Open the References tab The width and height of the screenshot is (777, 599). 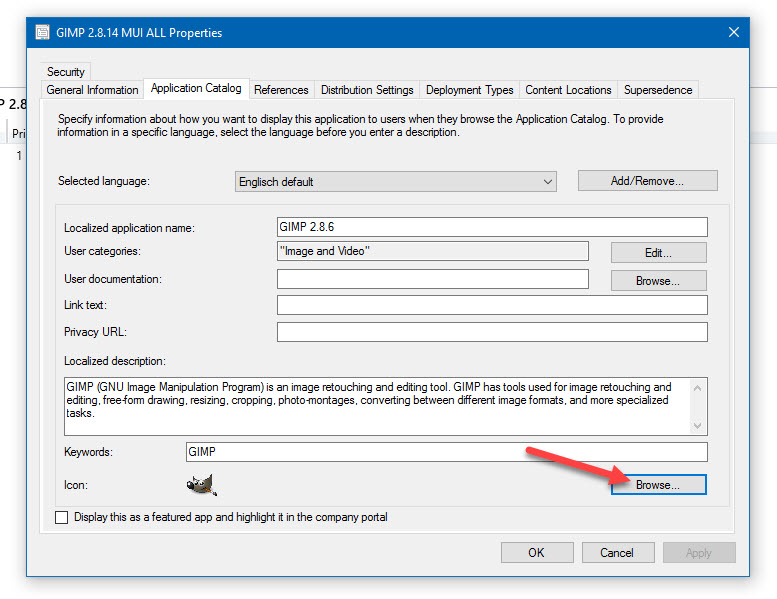coord(281,90)
